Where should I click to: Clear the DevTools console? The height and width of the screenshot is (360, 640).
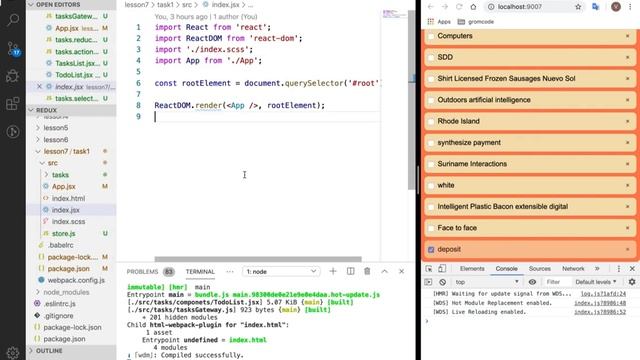442,282
